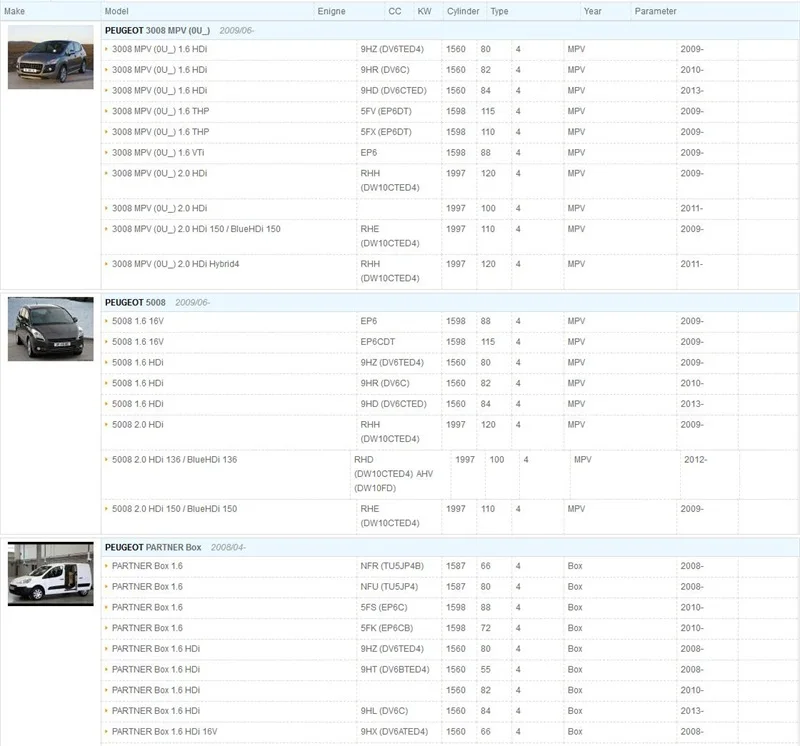The width and height of the screenshot is (800, 746).
Task: Open the Peugeot 5008 car thumbnail
Action: pyautogui.click(x=51, y=329)
